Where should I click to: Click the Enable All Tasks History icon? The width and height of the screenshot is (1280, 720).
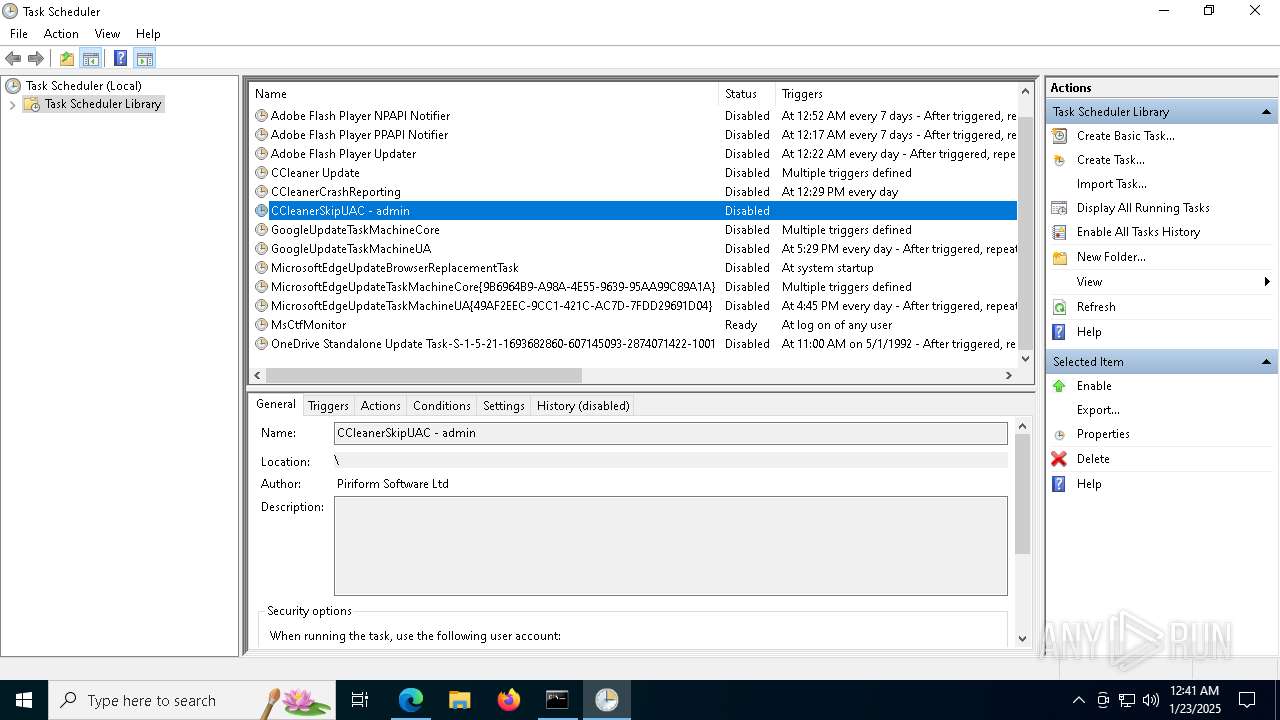pyautogui.click(x=1060, y=232)
